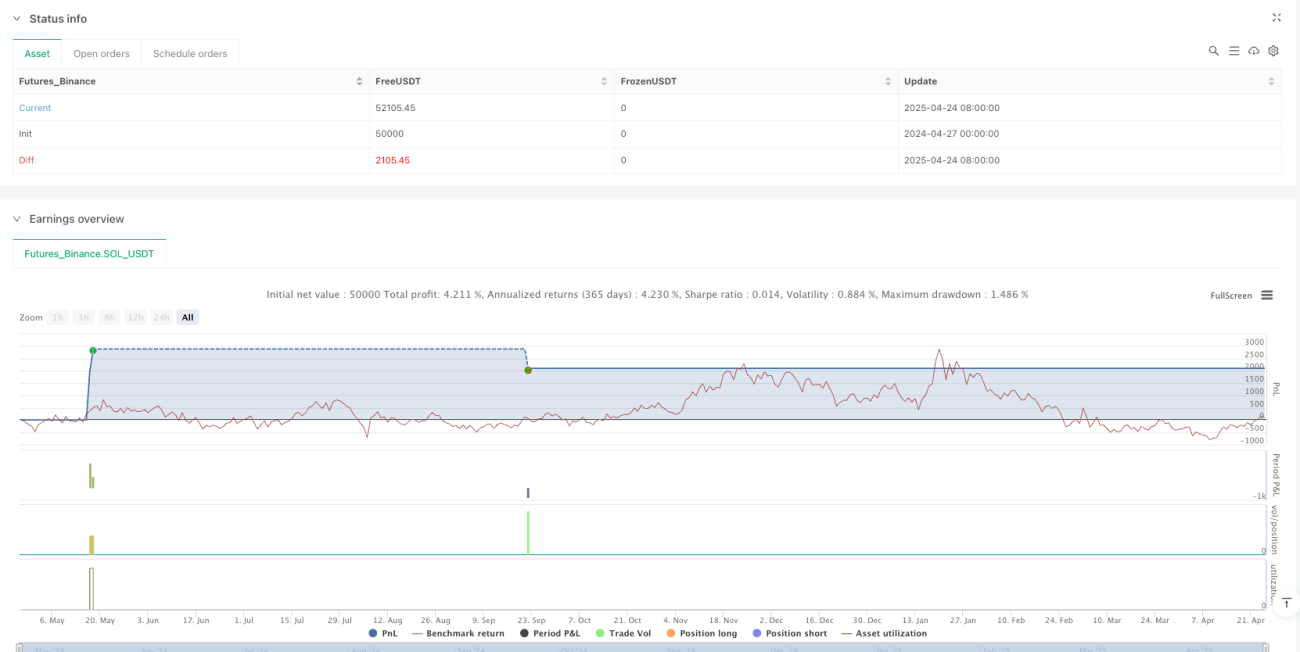This screenshot has width=1300, height=652.
Task: Collapse the Earnings overview section
Action: (16, 219)
